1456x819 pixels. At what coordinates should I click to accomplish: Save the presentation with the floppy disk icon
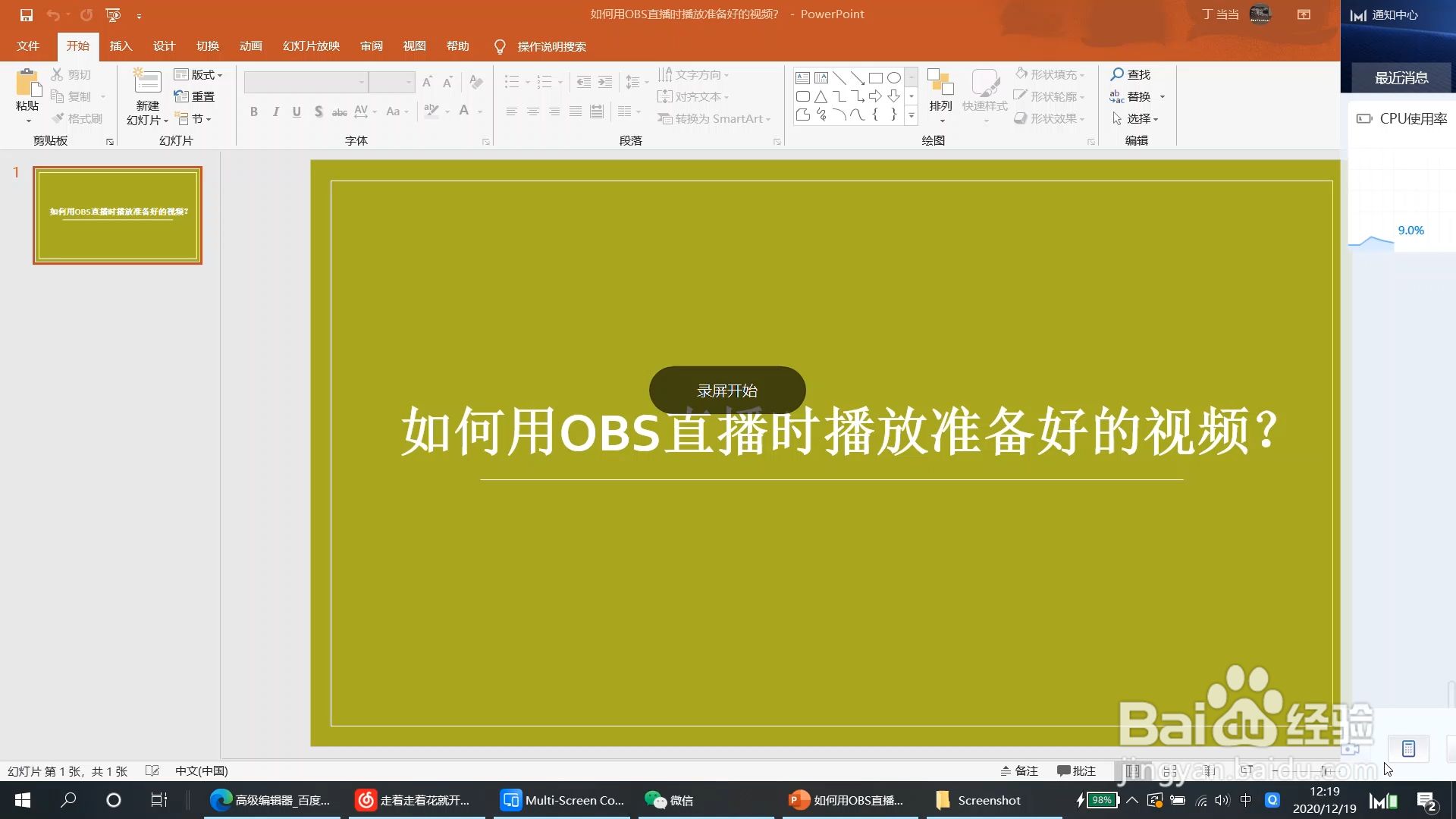coord(27,15)
